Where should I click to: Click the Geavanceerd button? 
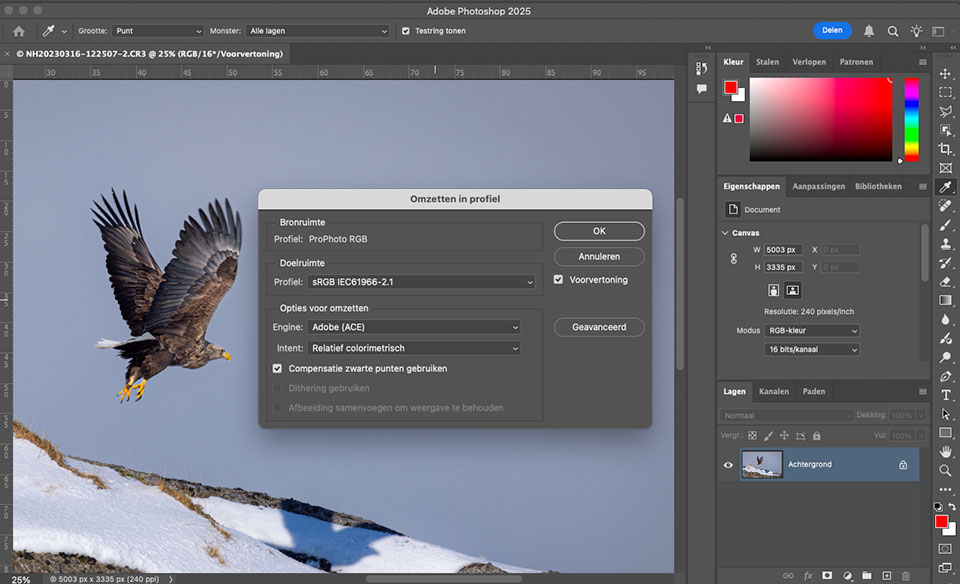[599, 327]
